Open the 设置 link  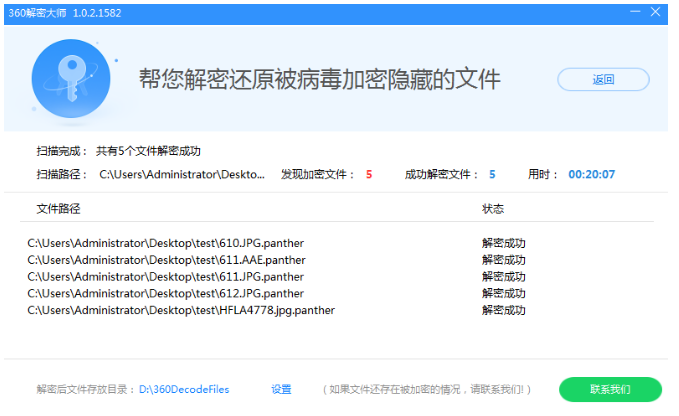[281, 389]
